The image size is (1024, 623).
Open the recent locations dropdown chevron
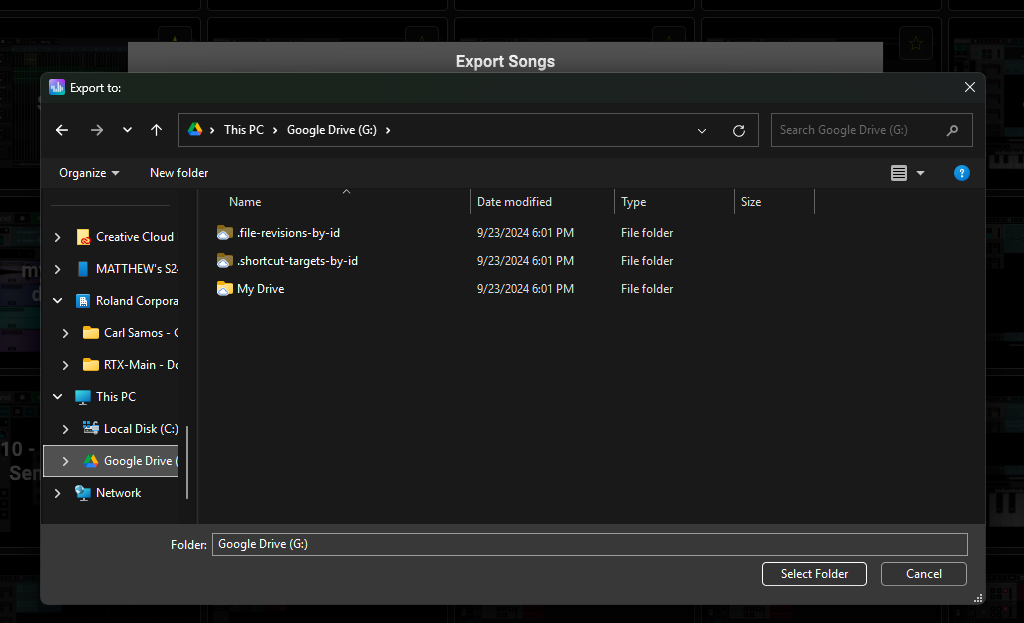pos(127,129)
